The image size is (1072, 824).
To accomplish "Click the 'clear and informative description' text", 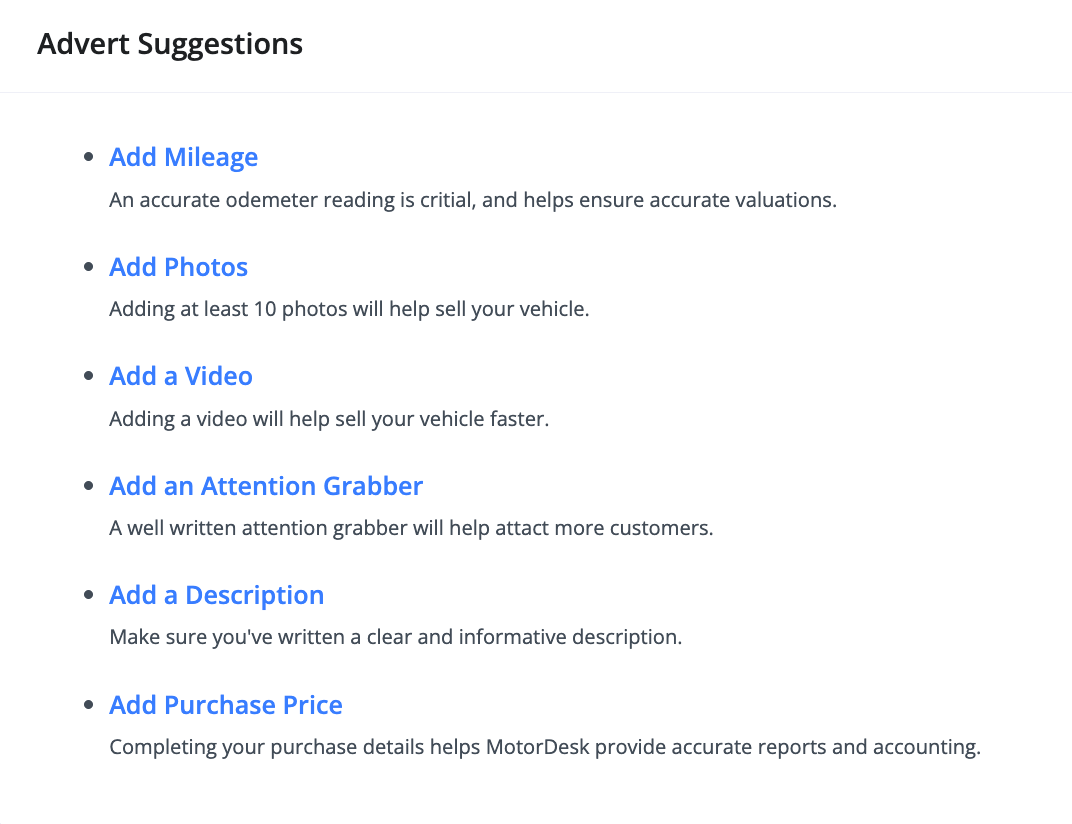I will 396,637.
